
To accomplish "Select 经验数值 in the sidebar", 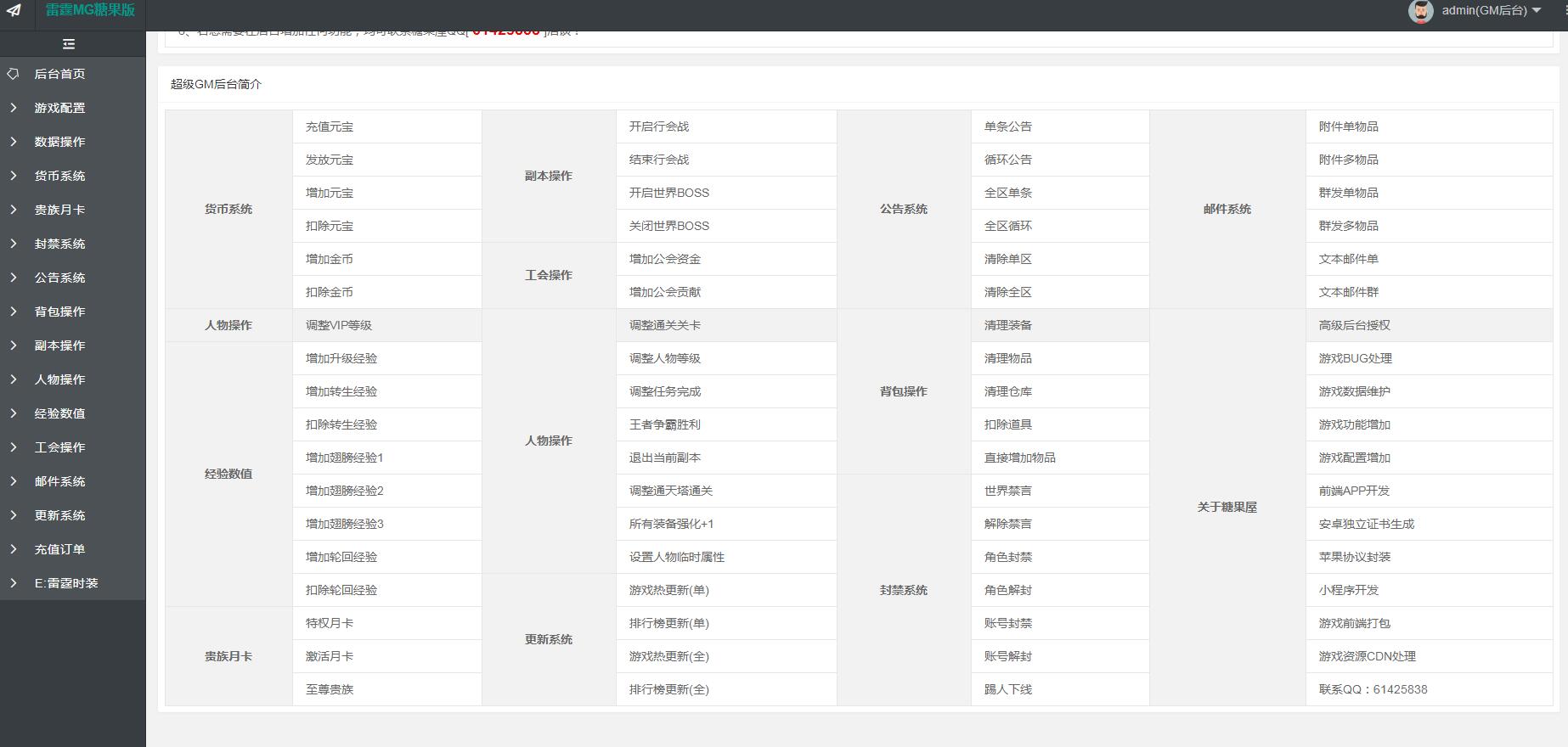I will click(59, 413).
